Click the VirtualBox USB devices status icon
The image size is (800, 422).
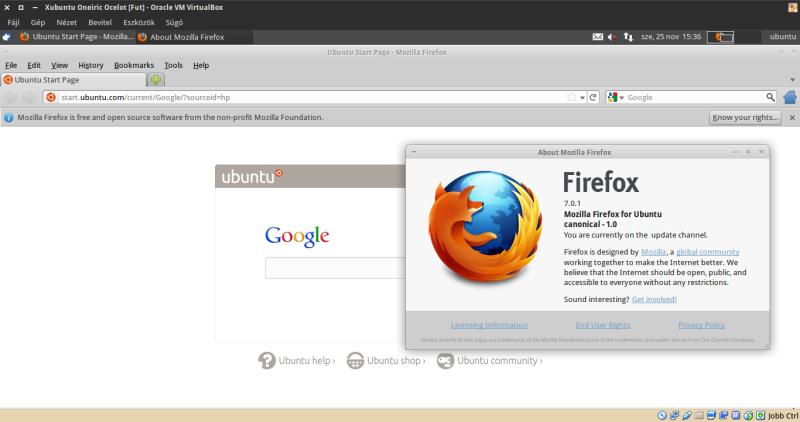tap(687, 415)
